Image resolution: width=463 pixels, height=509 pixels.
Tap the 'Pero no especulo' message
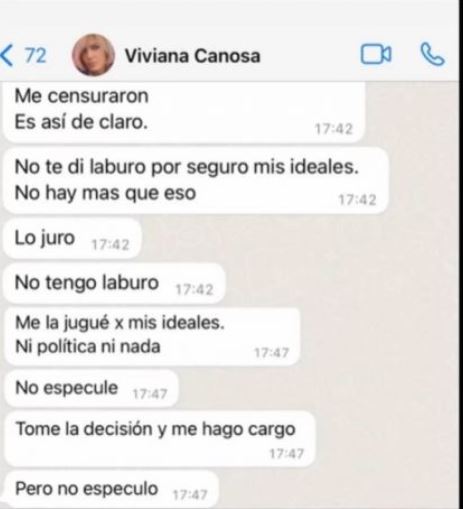pyautogui.click(x=112, y=489)
